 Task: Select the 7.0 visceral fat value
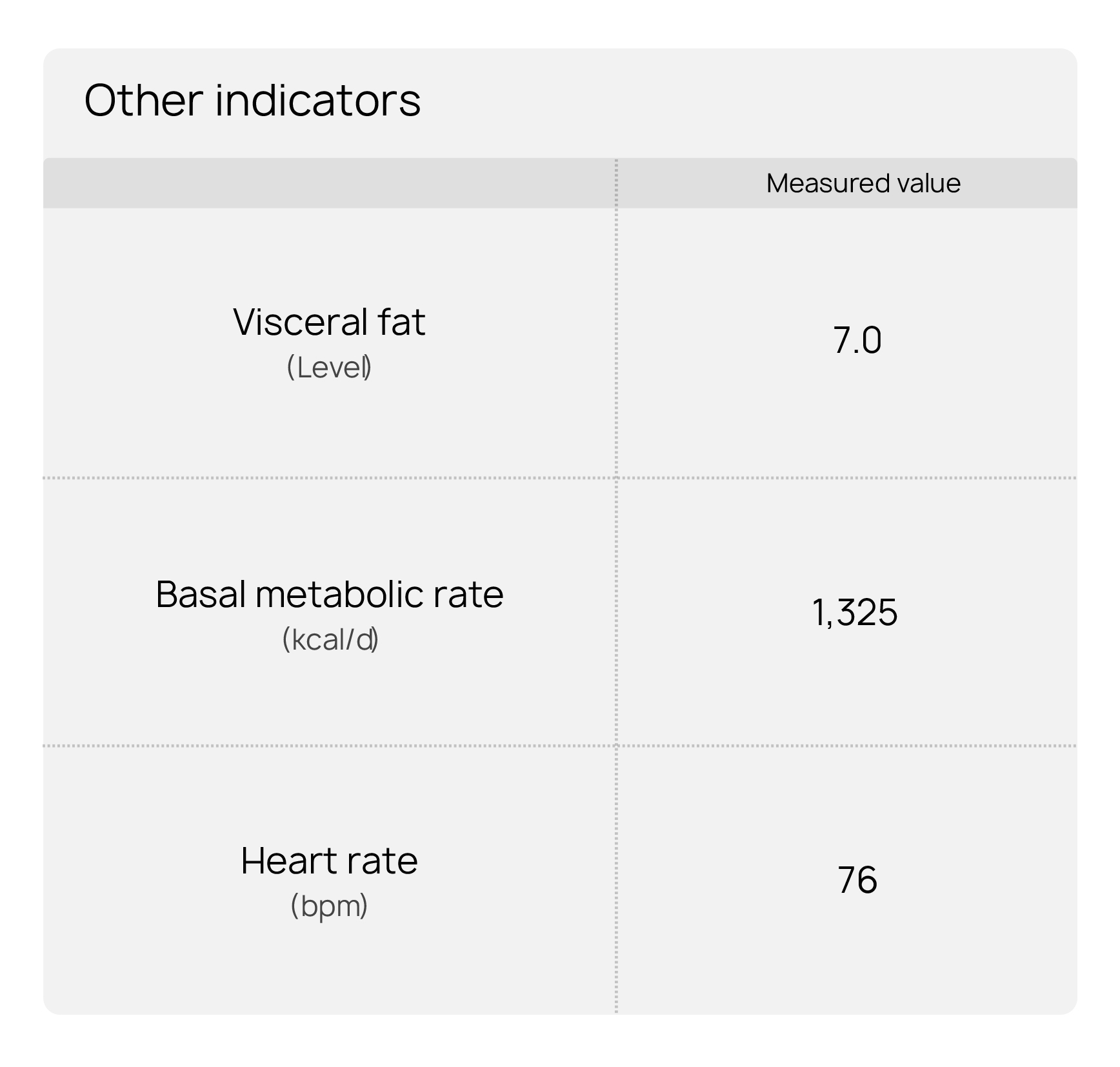(x=857, y=341)
